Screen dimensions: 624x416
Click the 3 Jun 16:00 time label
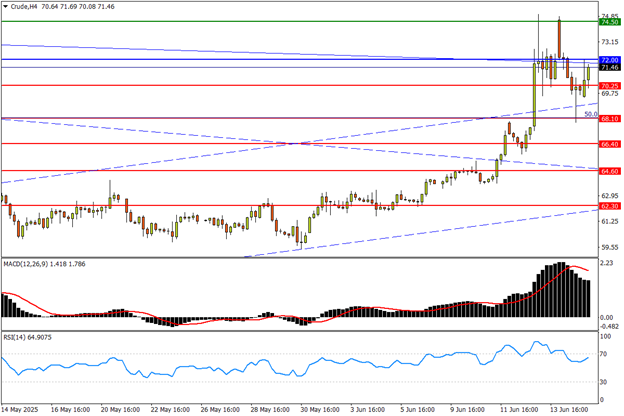[x=367, y=410]
